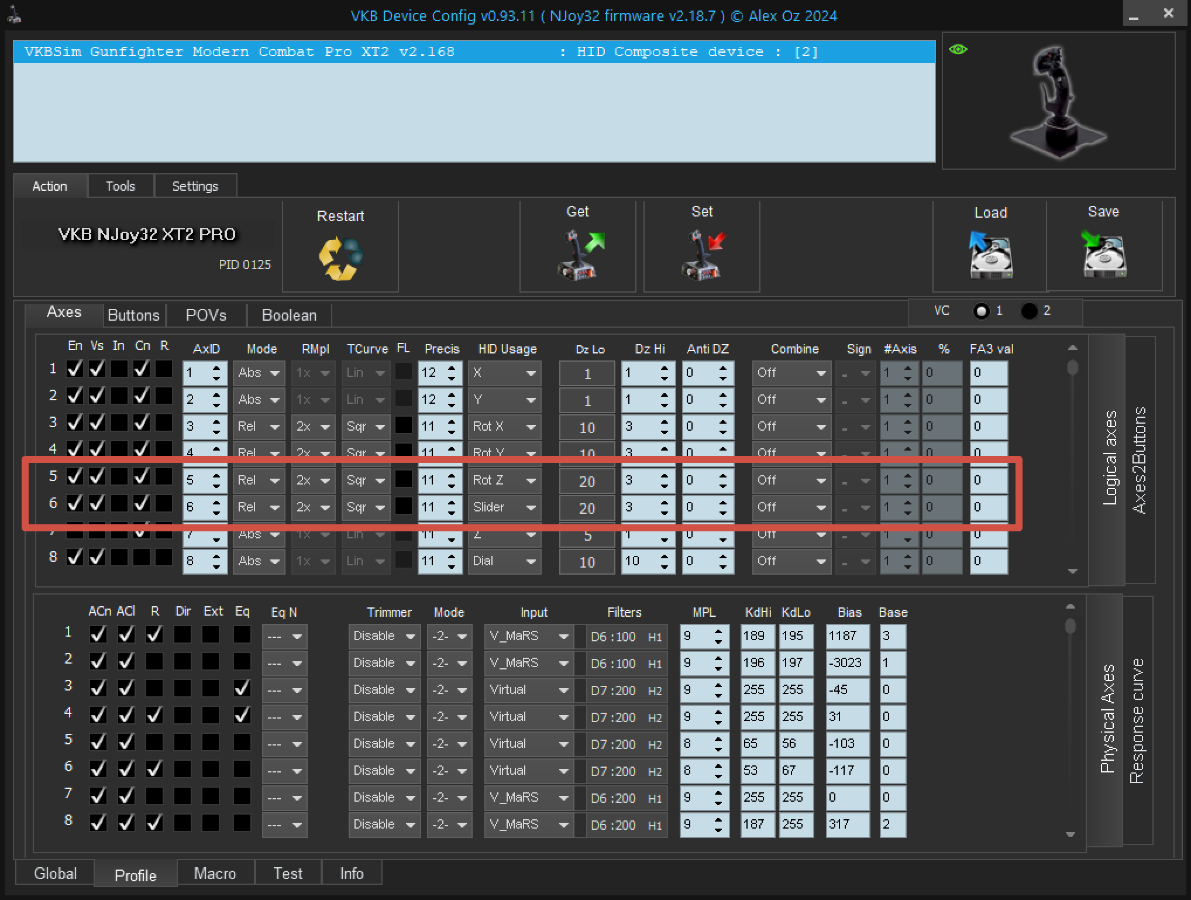Screen dimensions: 1191x900
Task: Click the app icon in title bar
Action: (x=14, y=14)
